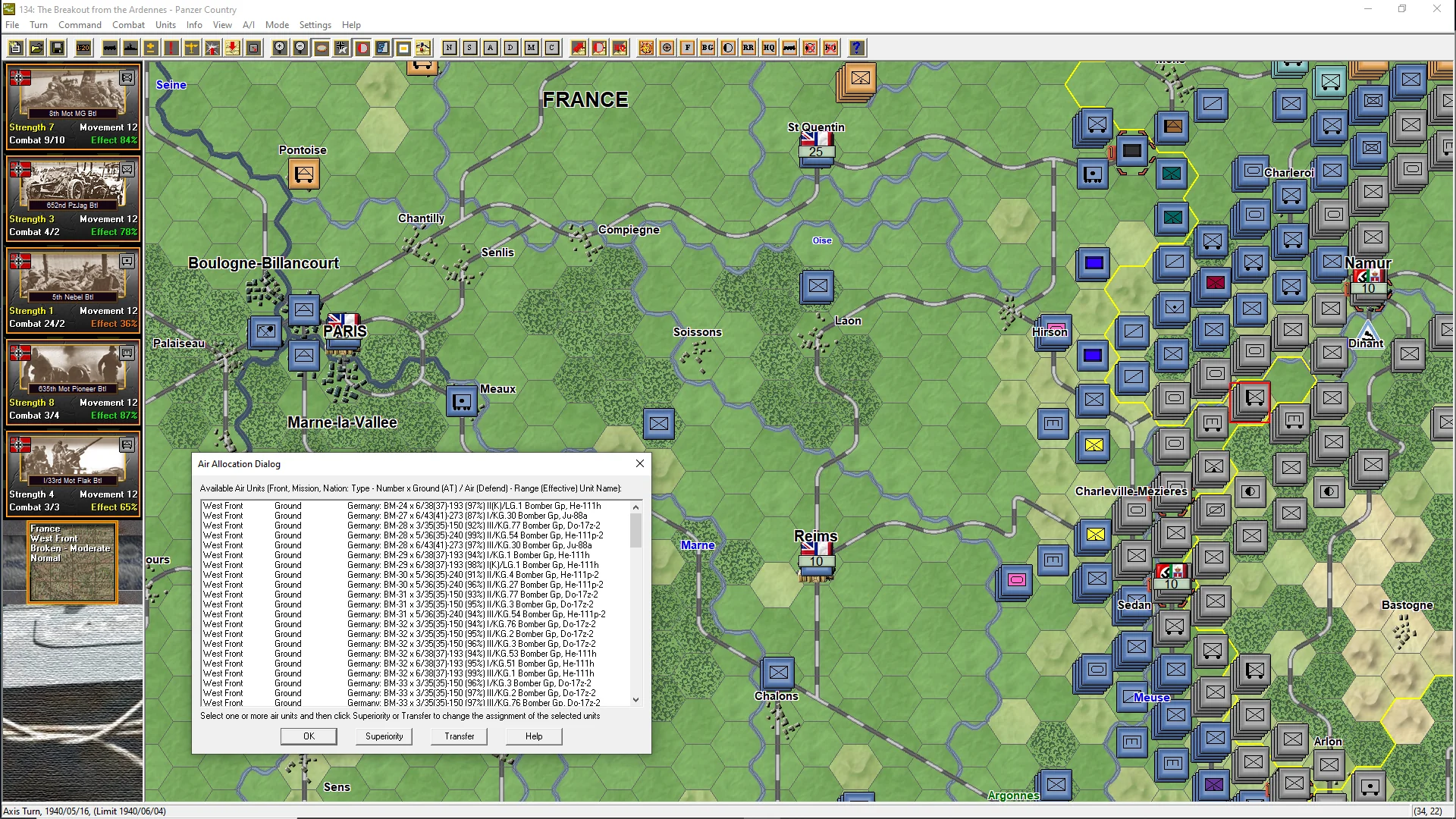Click the orange burst highlight icon

coord(646,48)
